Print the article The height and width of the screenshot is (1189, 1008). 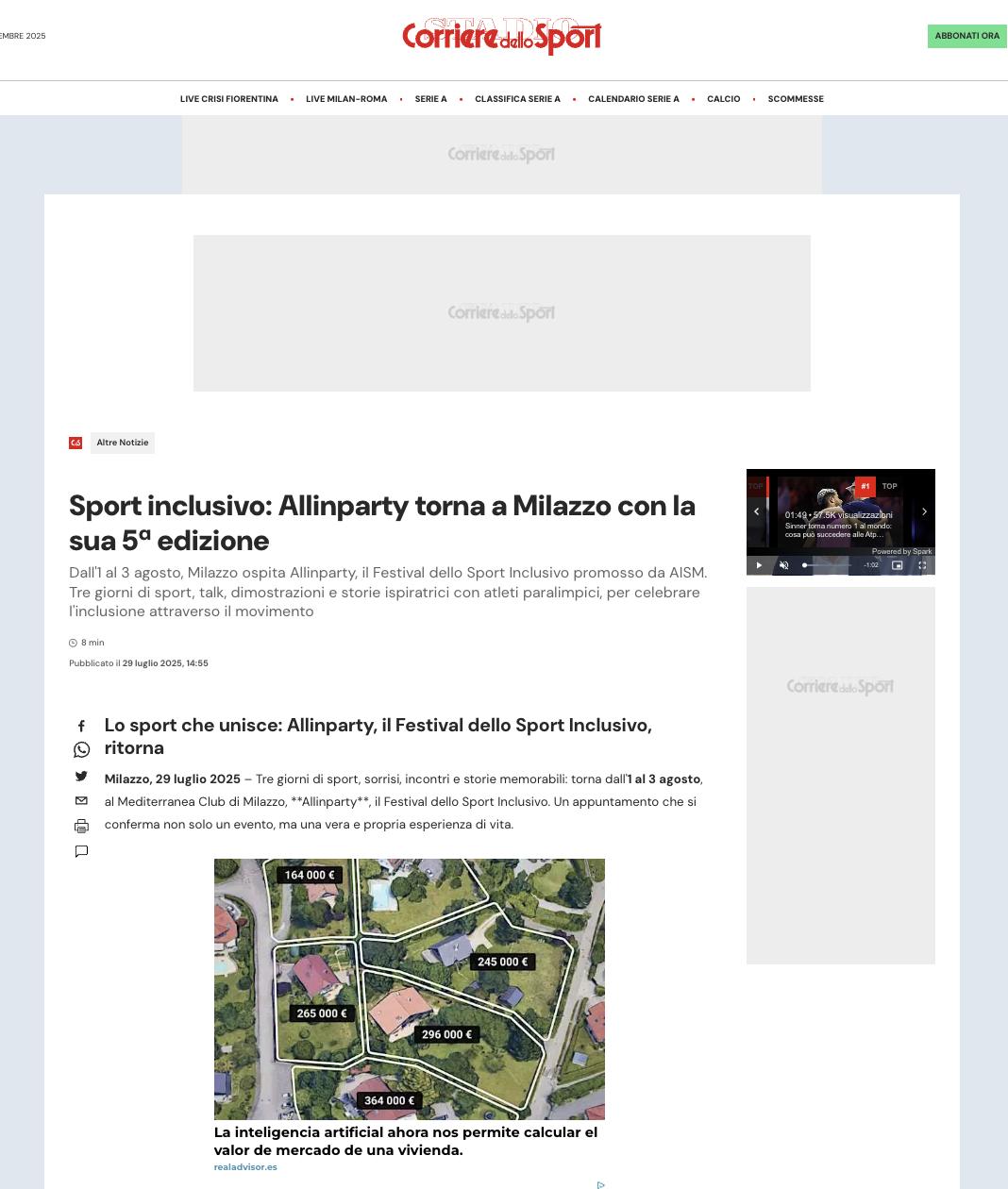coord(81,826)
